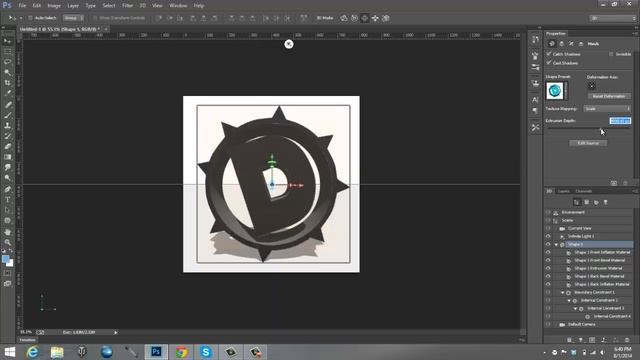Screen dimensions: 640x360
Task: Select the Lasso tool
Action: [x=7, y=62]
